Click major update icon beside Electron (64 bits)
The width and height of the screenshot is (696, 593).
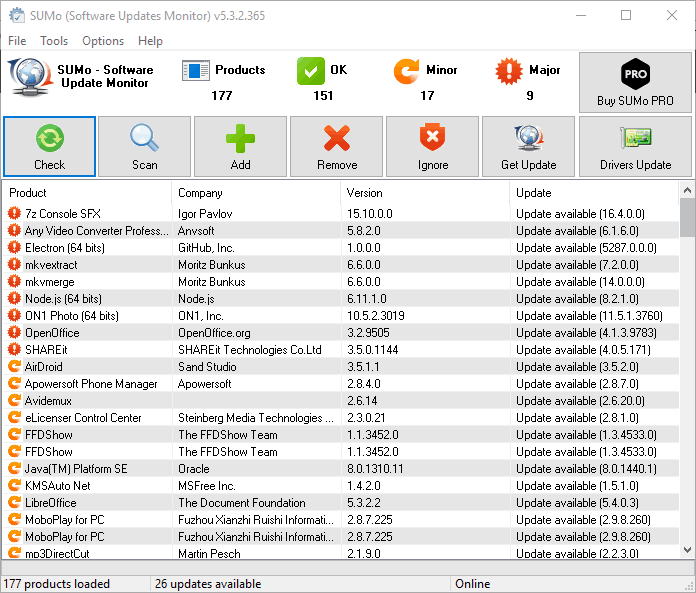point(14,247)
